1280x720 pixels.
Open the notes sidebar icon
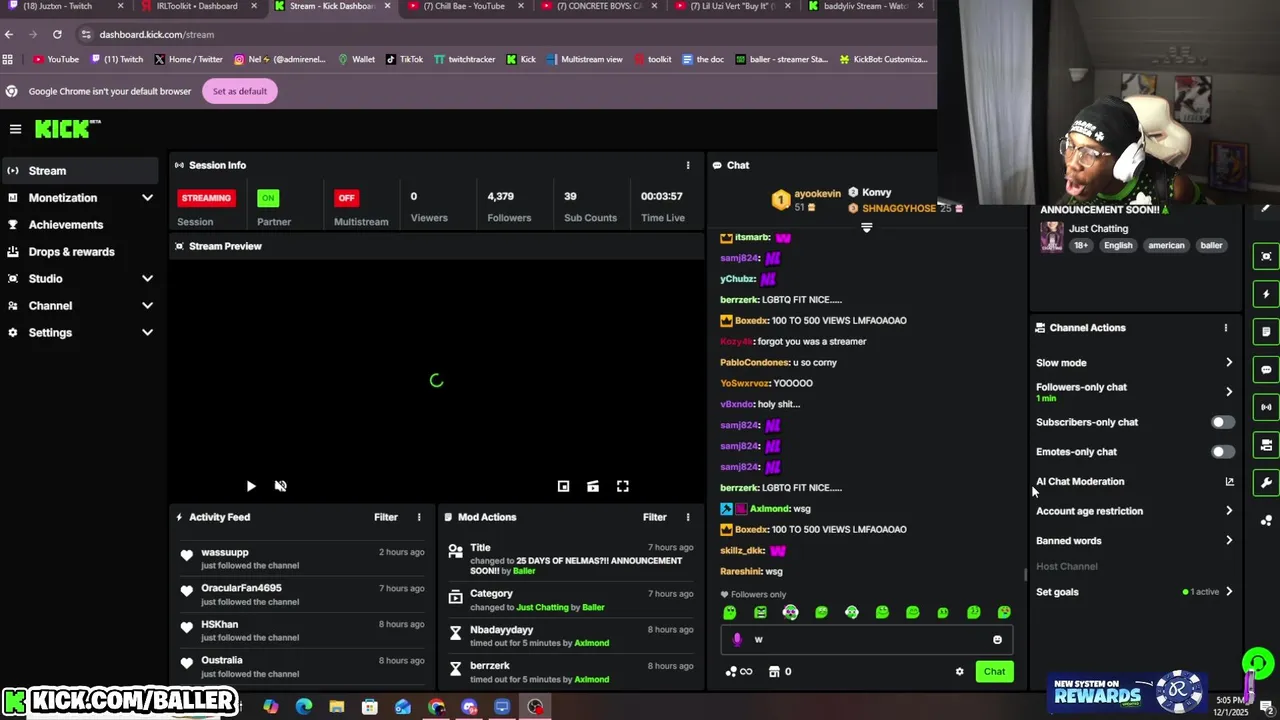point(1266,332)
